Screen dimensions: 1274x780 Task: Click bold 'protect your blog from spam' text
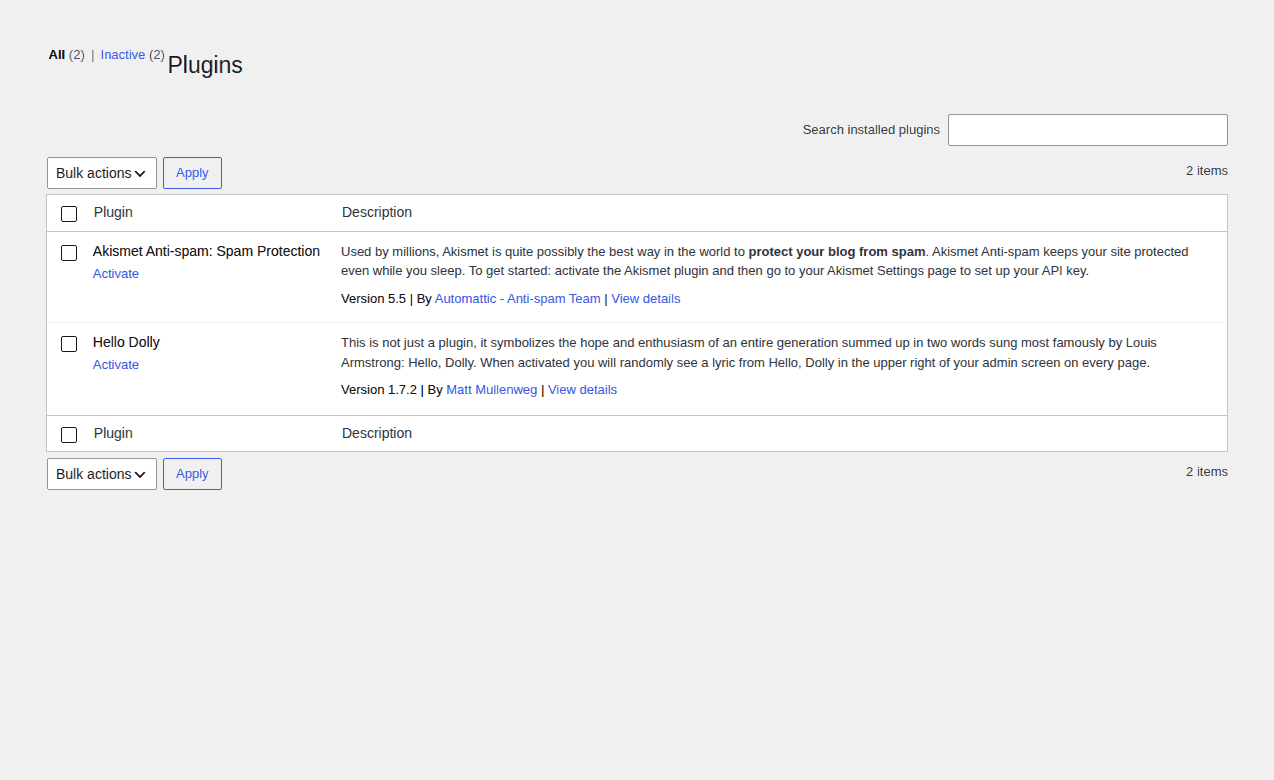(837, 252)
